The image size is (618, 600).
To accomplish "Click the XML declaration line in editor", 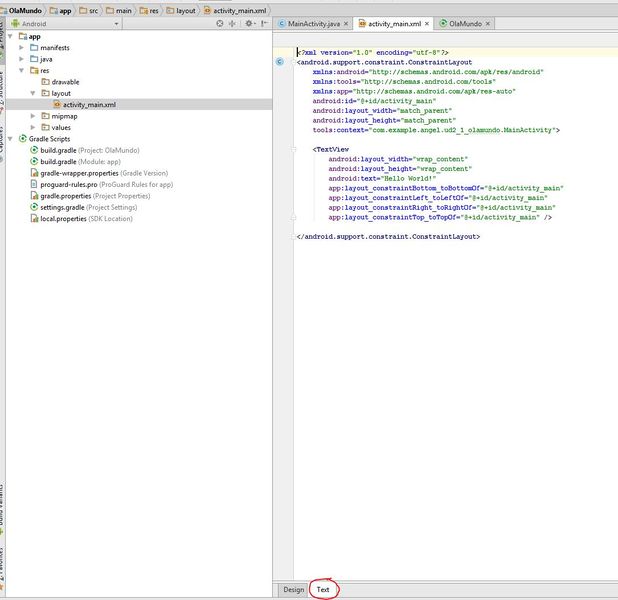I will pyautogui.click(x=373, y=52).
